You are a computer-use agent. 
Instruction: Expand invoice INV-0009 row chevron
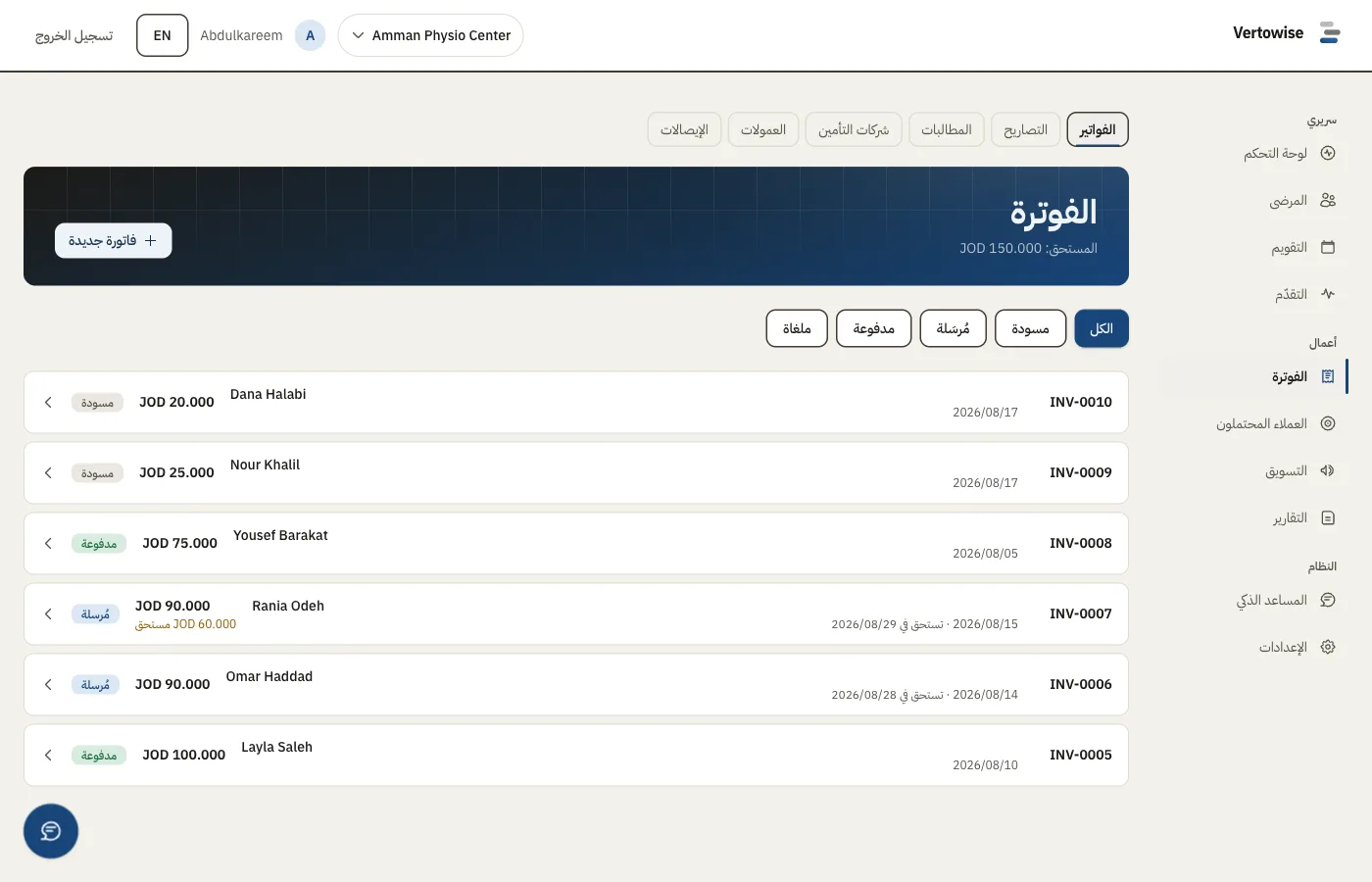(48, 473)
